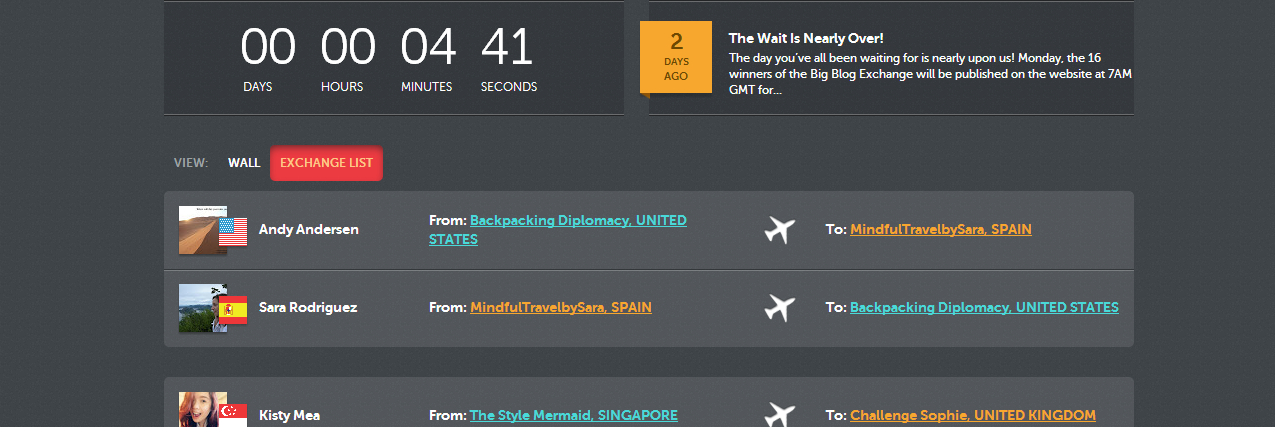Click the Singapore flag icon

click(233, 413)
